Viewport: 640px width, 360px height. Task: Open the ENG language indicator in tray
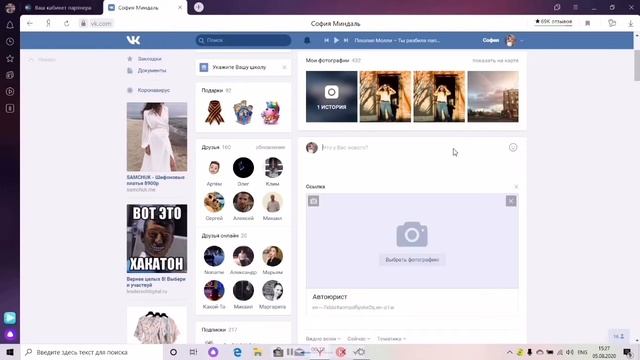tap(583, 352)
